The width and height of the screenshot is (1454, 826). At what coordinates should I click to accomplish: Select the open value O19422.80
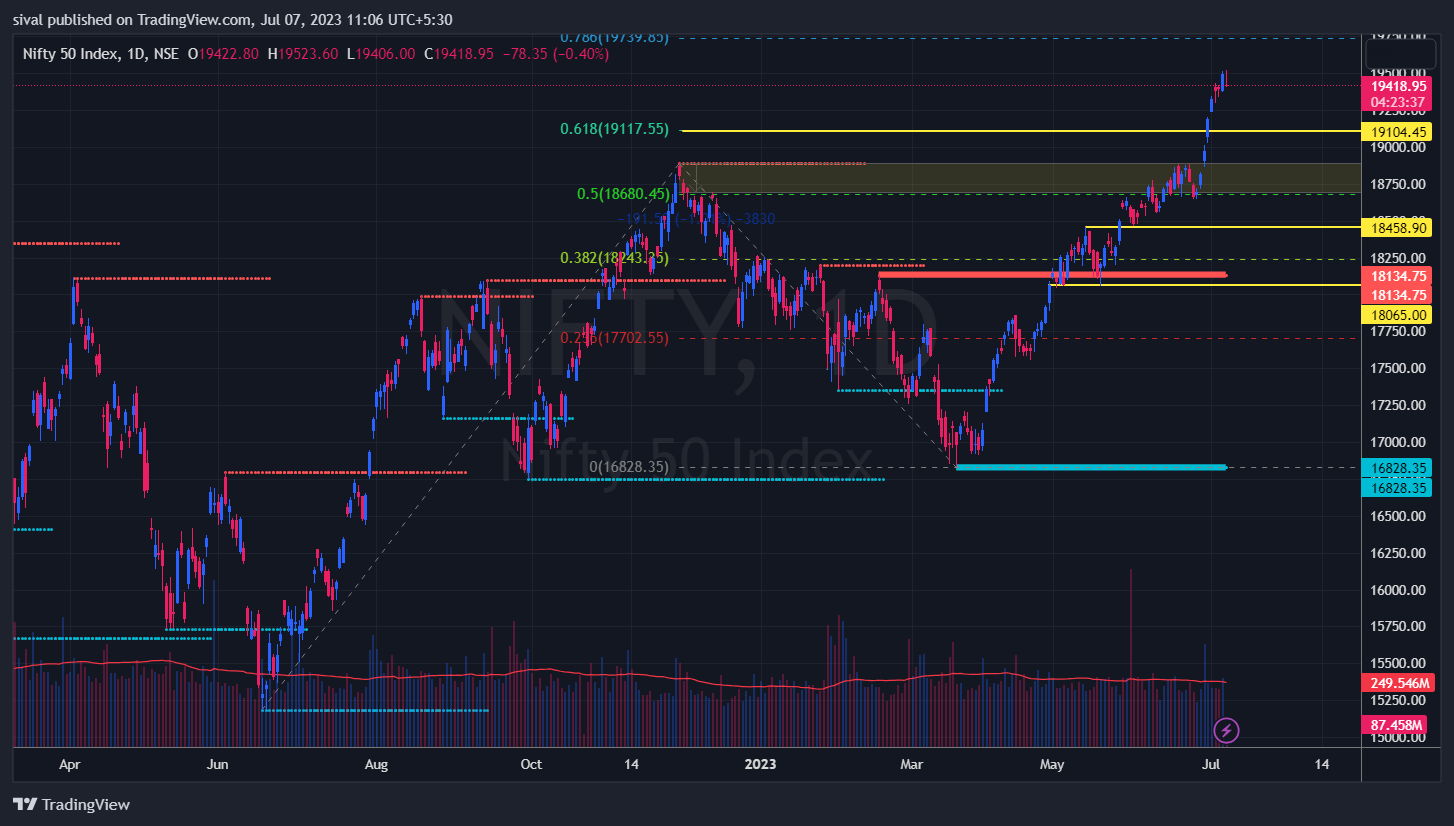pos(223,54)
